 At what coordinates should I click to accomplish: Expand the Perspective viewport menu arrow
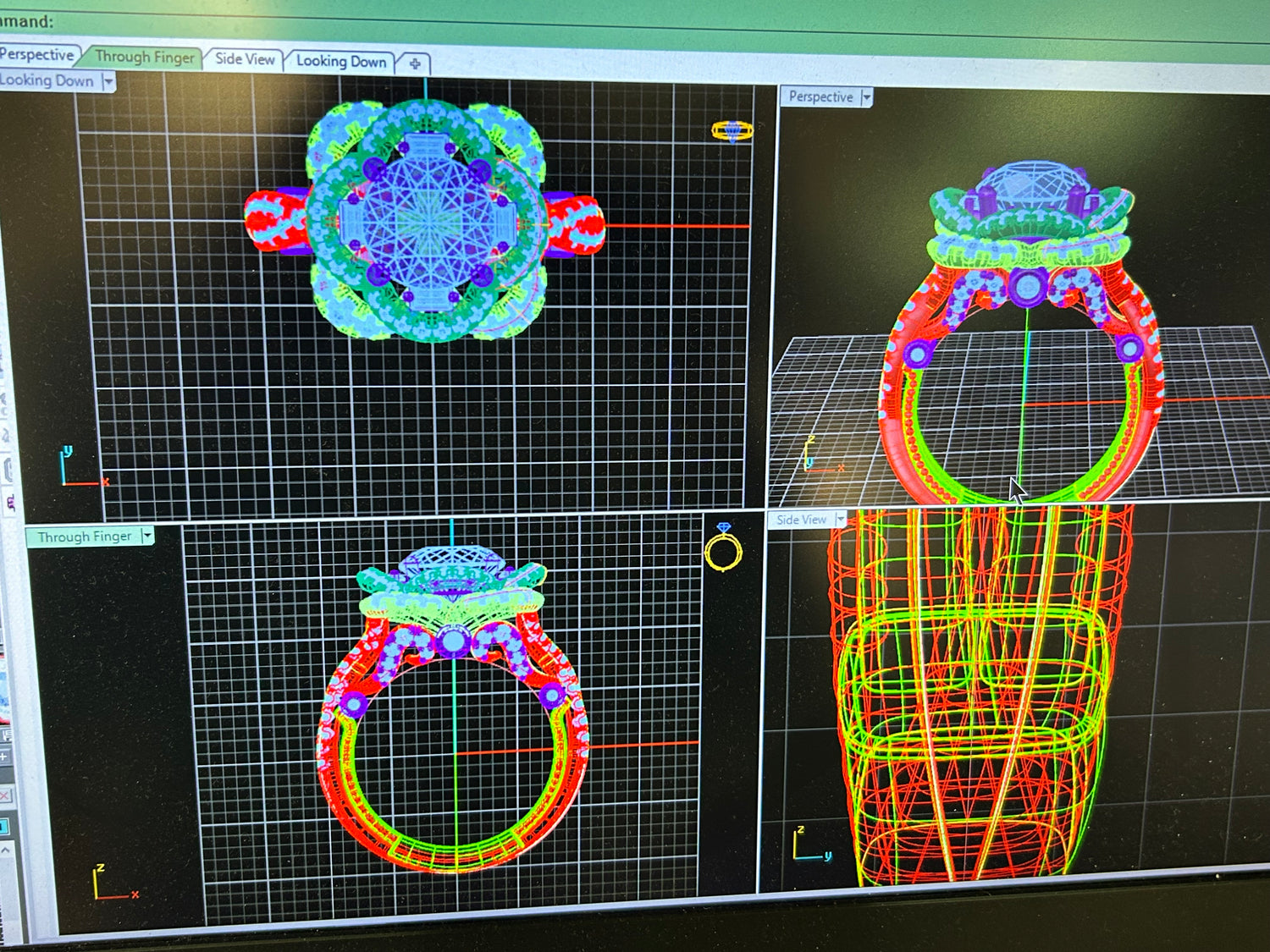[x=866, y=97]
